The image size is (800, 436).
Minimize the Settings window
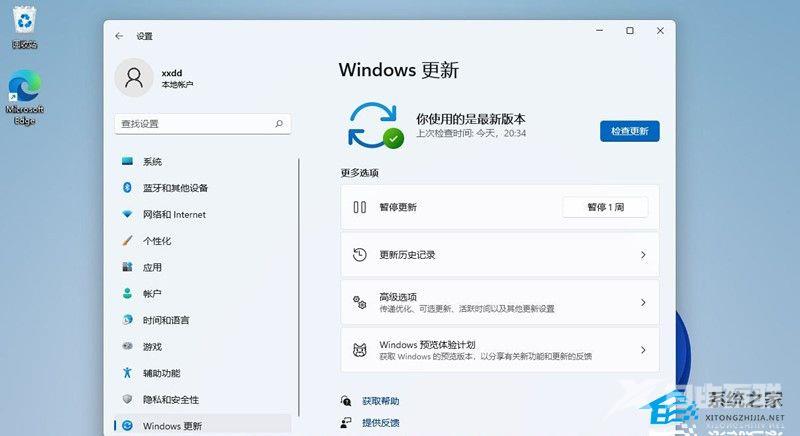(599, 31)
